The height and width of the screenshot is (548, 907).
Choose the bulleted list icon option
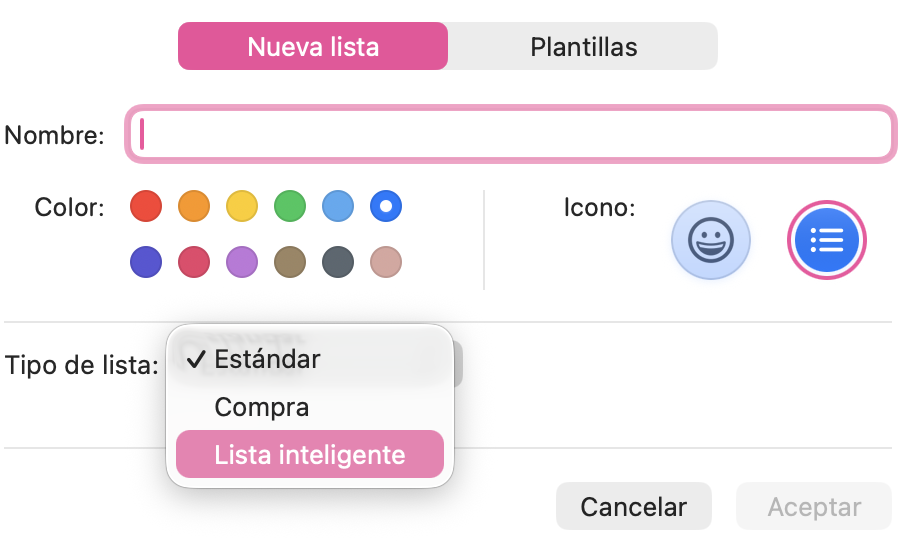click(x=827, y=240)
